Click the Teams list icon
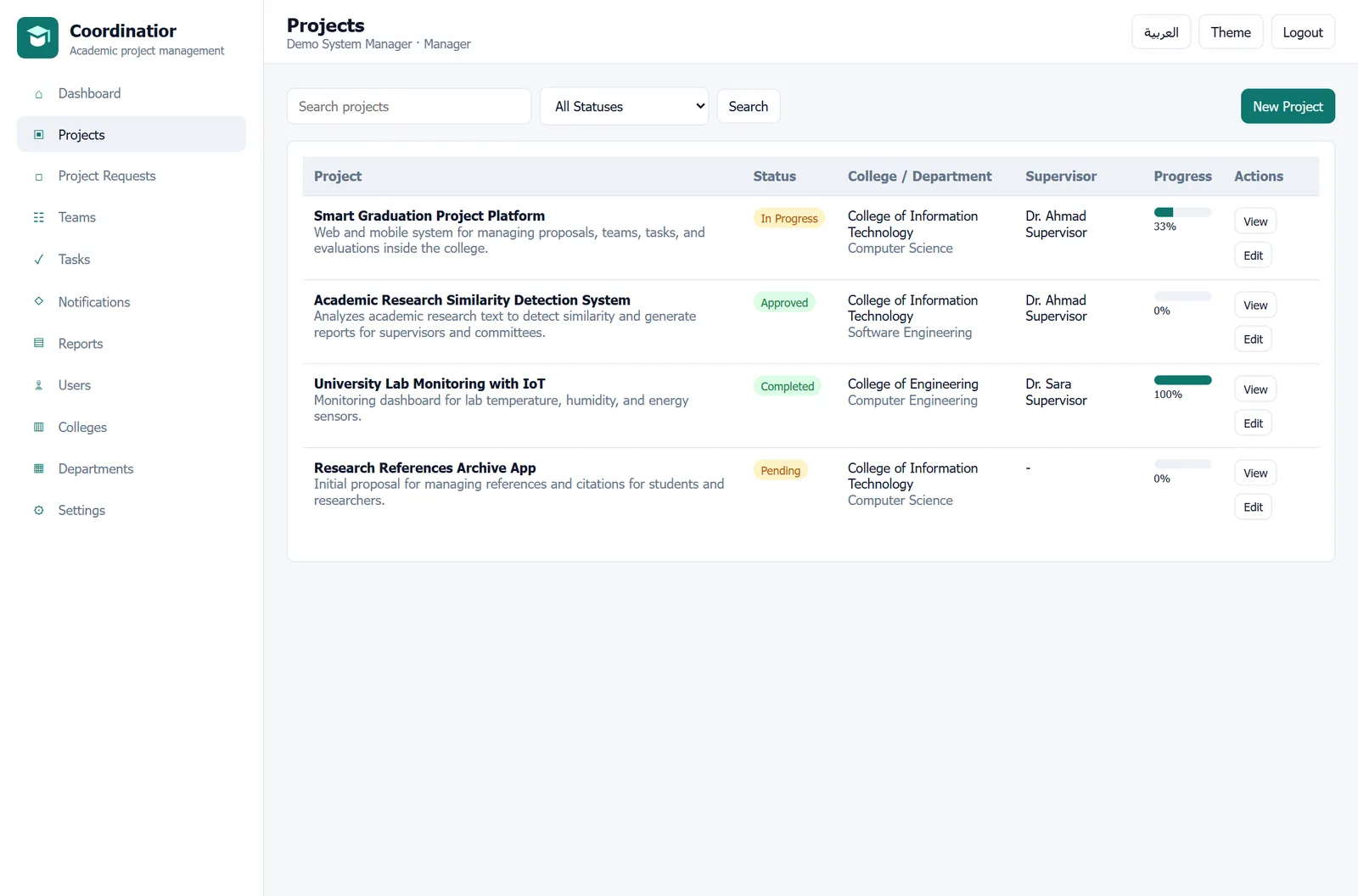Image resolution: width=1358 pixels, height=896 pixels. (x=38, y=218)
